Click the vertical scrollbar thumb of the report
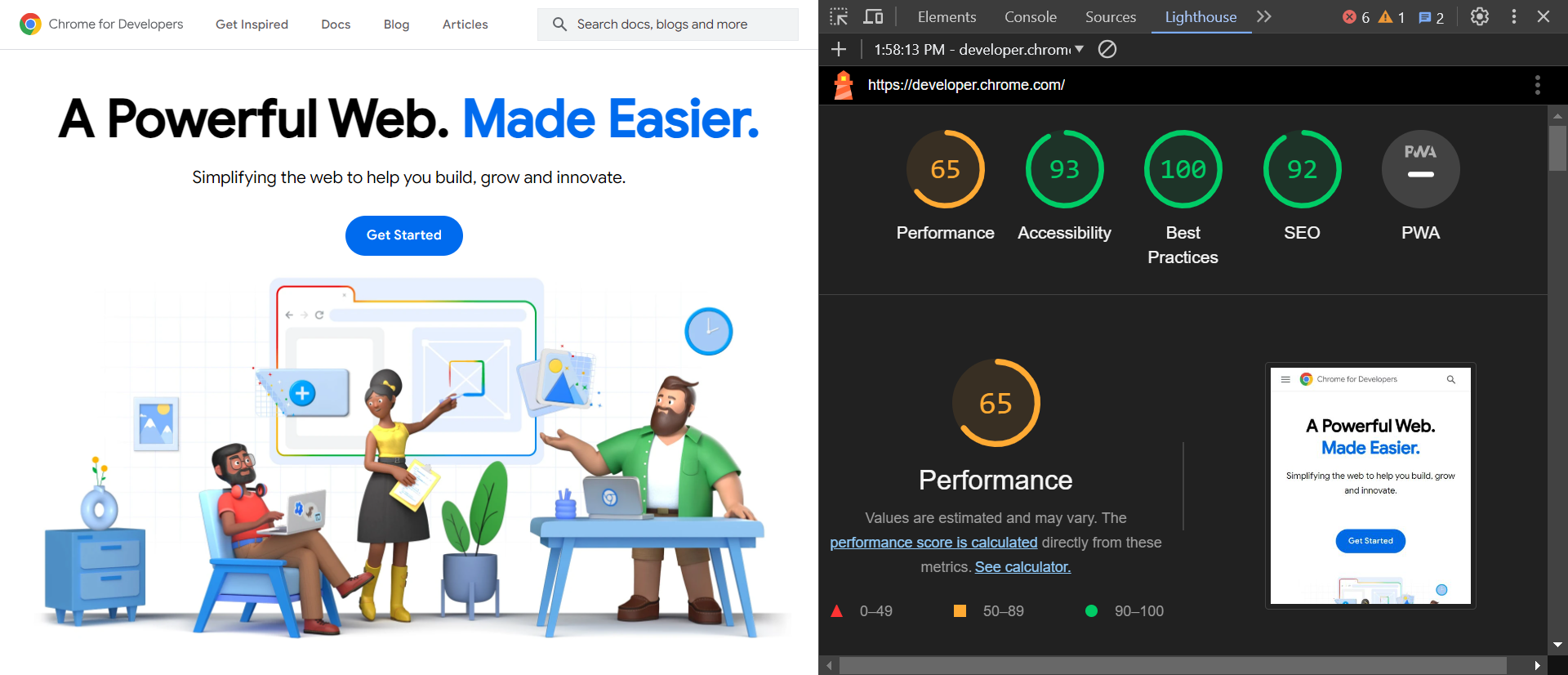 coord(1557,148)
